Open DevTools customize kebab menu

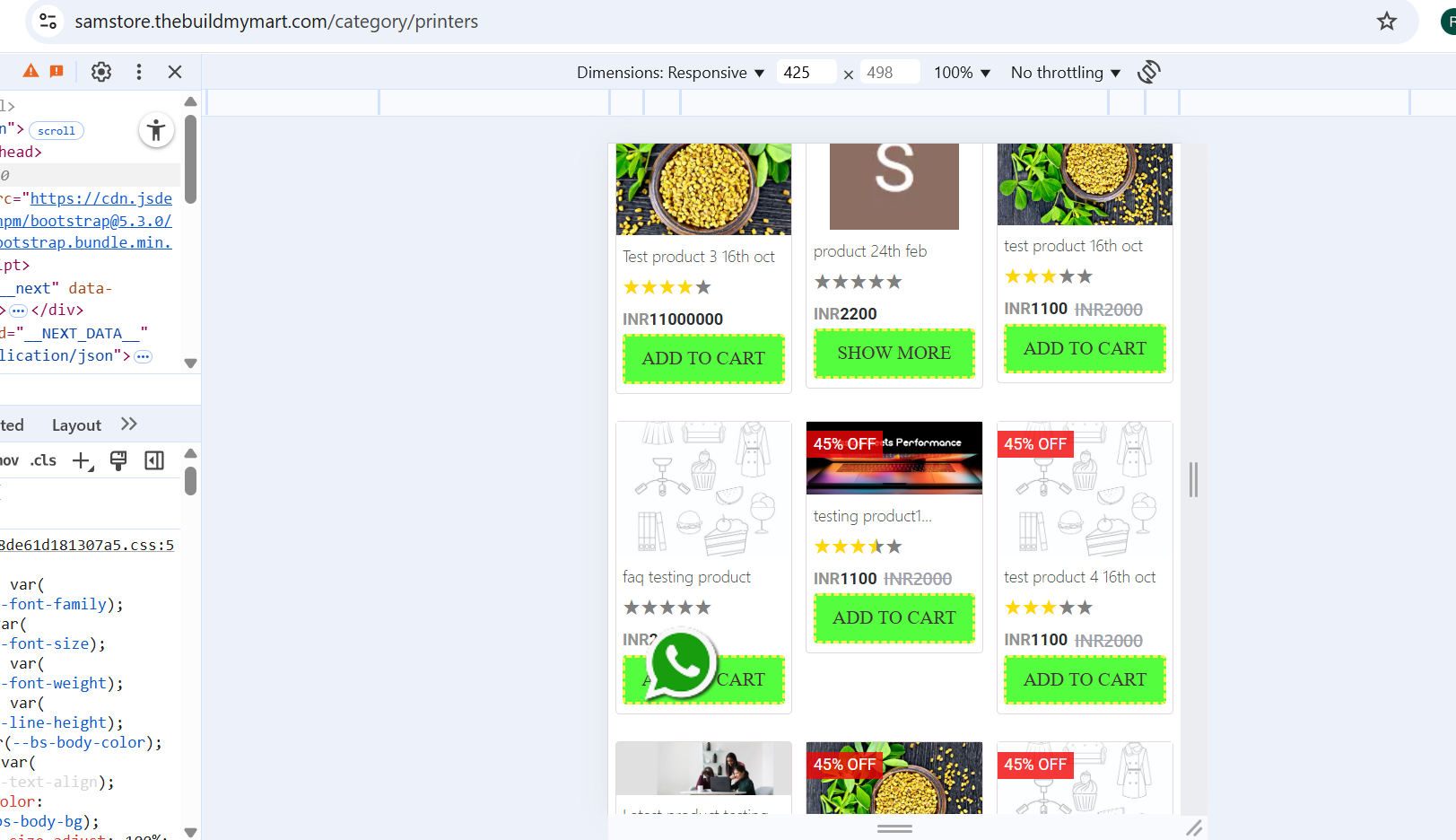pyautogui.click(x=139, y=72)
